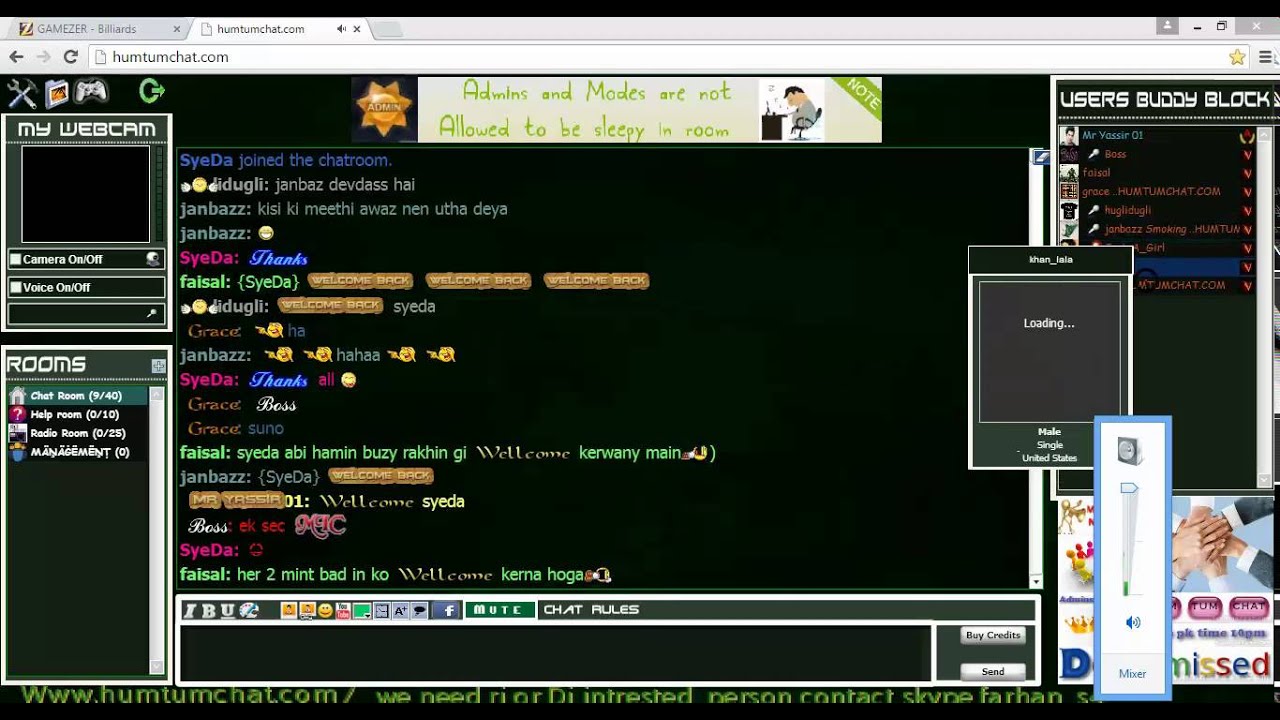The image size is (1280, 720).
Task: Open the BUDDY tab in the right panel
Action: pyautogui.click(x=1168, y=100)
